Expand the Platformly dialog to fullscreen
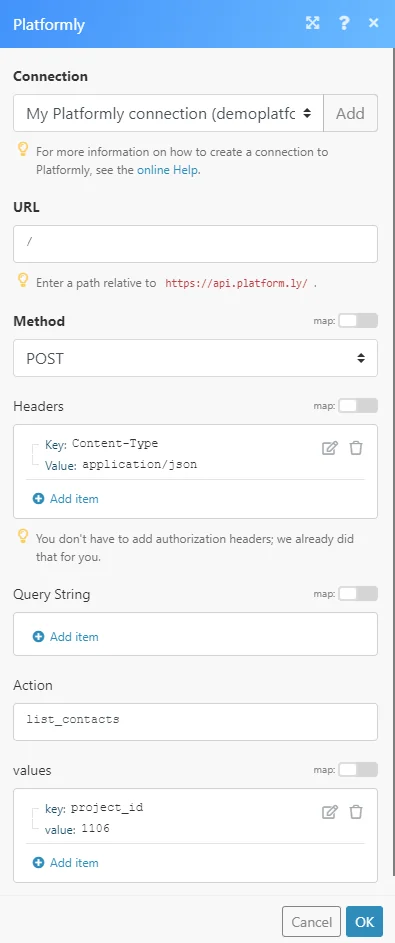 coord(312,23)
